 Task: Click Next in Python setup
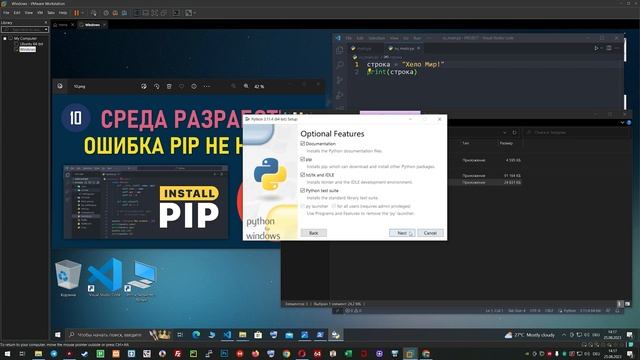pos(402,233)
